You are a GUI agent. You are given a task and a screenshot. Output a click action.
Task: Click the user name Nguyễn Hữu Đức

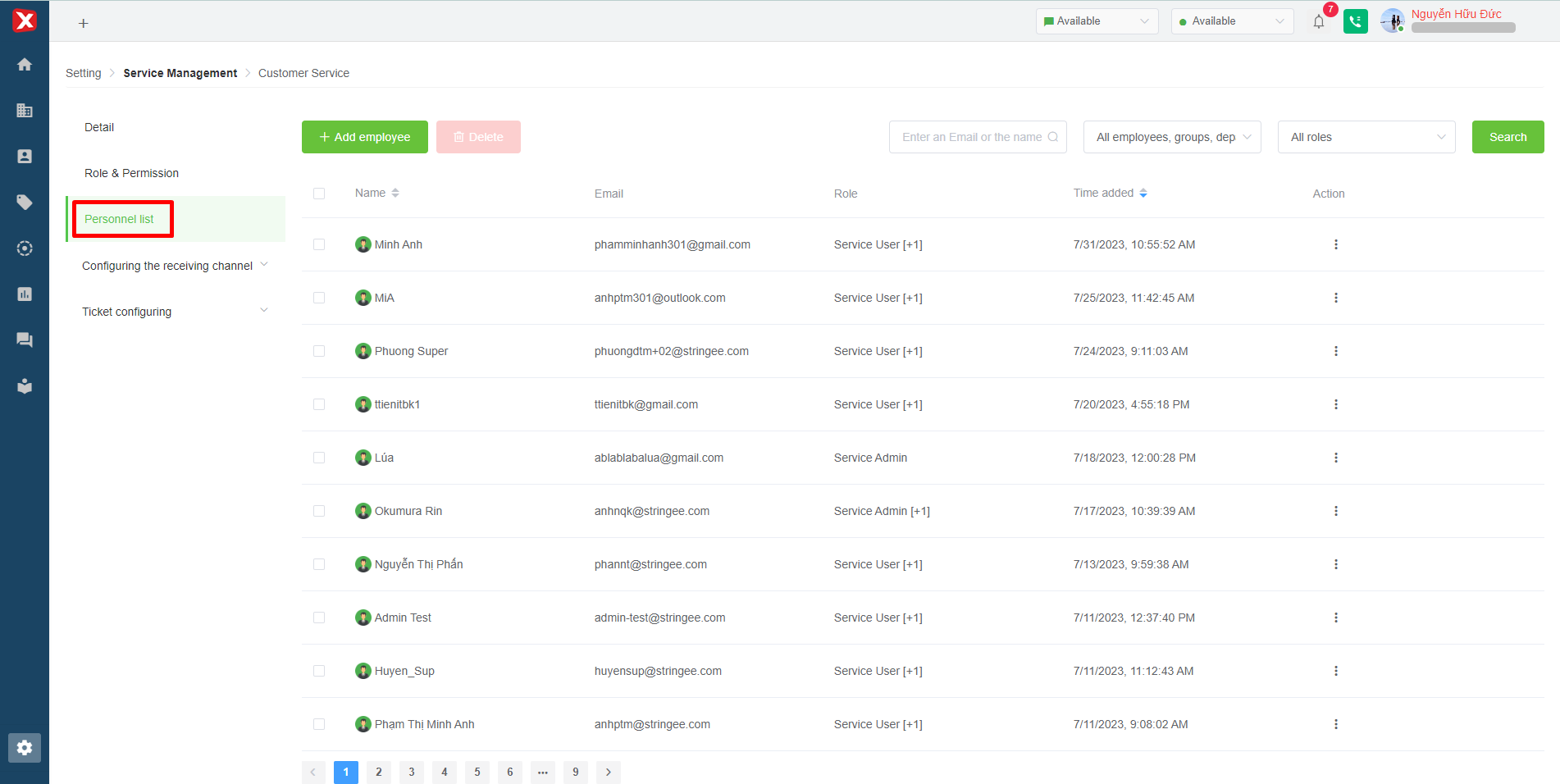tap(1457, 14)
